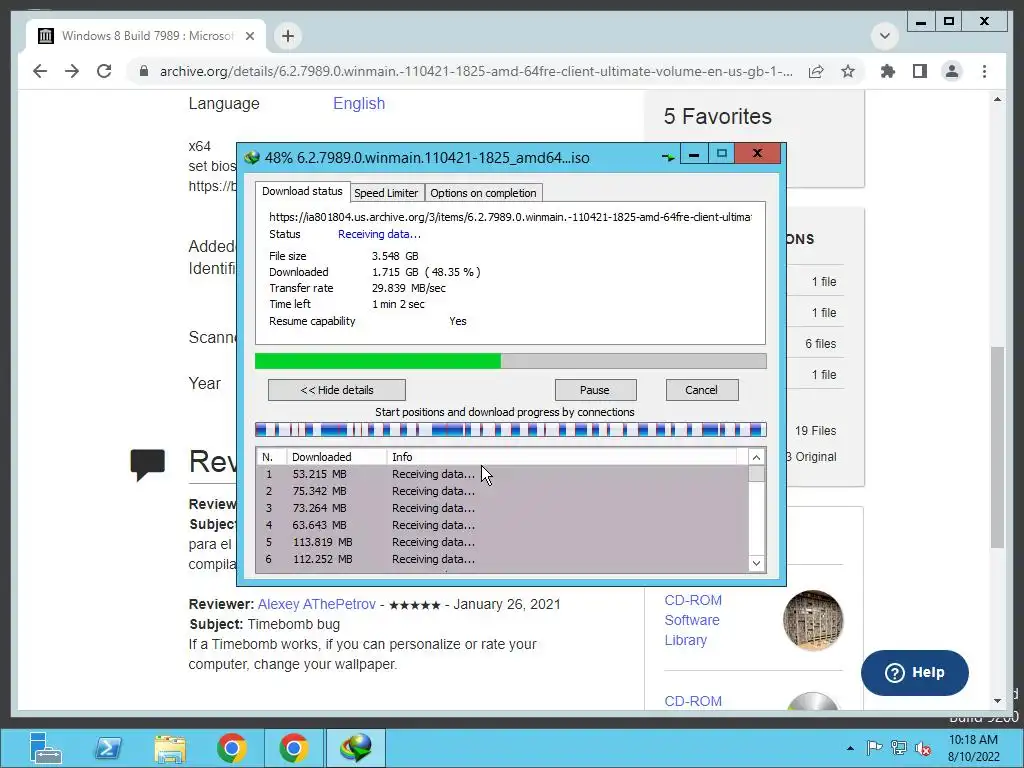The width and height of the screenshot is (1024, 768).
Task: Open the Help button
Action: (914, 673)
